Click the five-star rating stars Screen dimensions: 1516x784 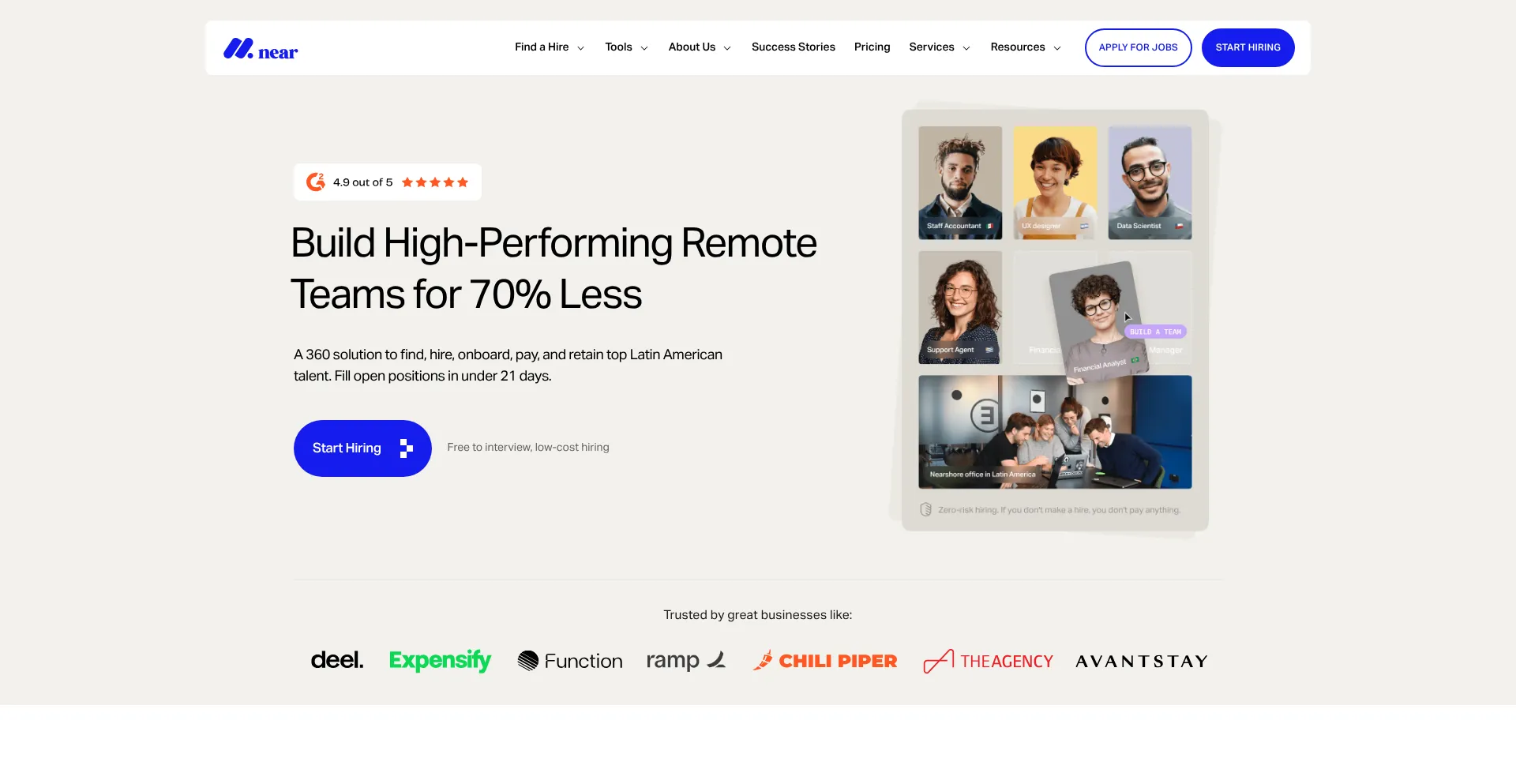(x=435, y=182)
